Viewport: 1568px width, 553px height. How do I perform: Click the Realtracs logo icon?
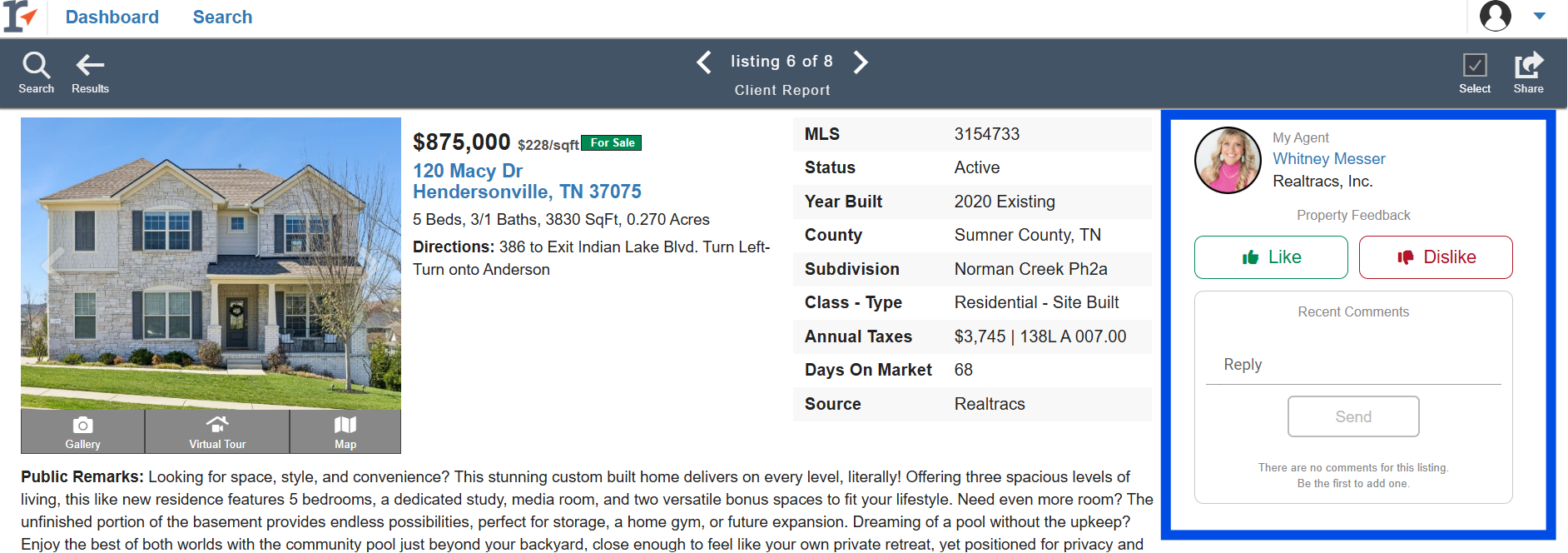pos(21,17)
